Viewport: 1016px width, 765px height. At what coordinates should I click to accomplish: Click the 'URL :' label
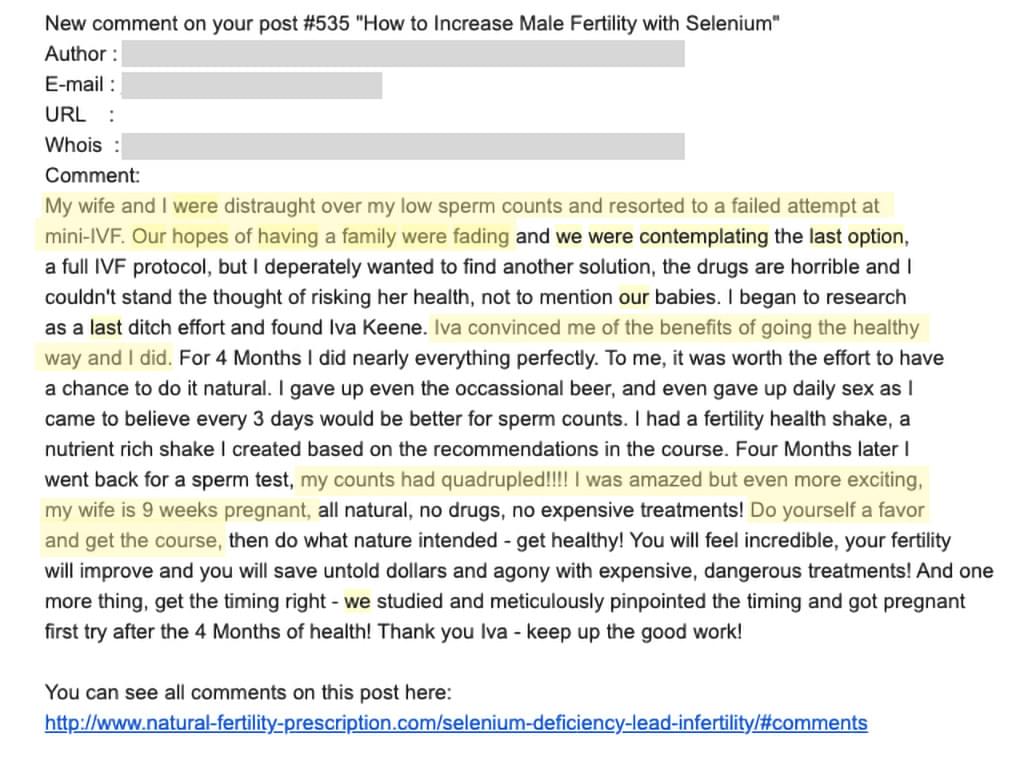80,115
